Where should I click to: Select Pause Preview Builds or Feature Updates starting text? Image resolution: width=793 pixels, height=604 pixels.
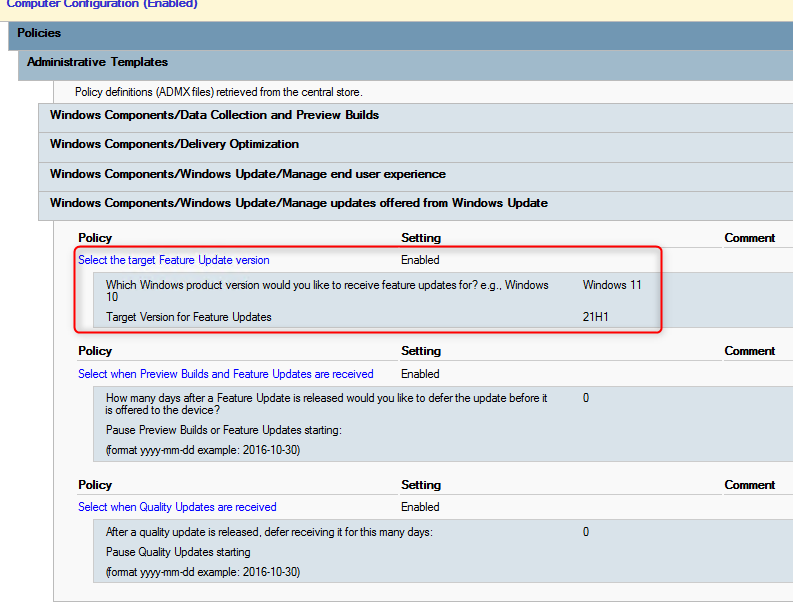coord(224,430)
